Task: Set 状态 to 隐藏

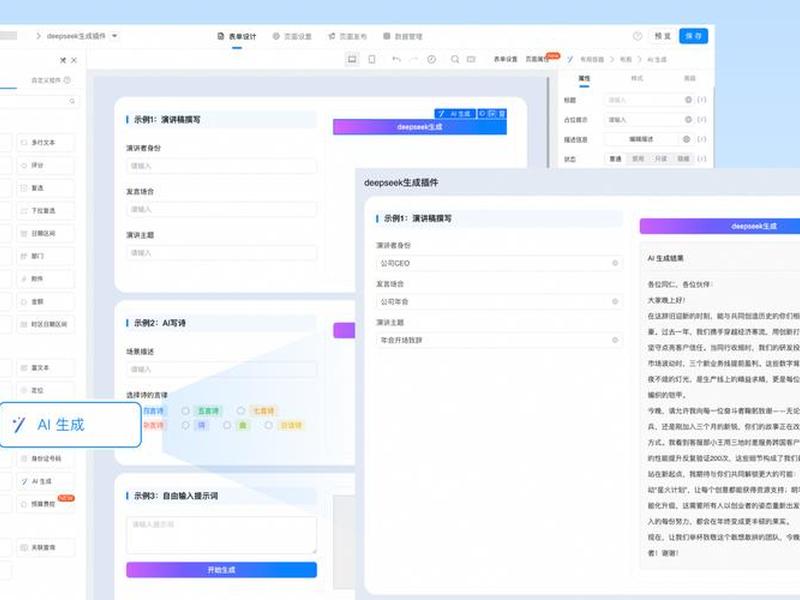Action: (x=683, y=159)
